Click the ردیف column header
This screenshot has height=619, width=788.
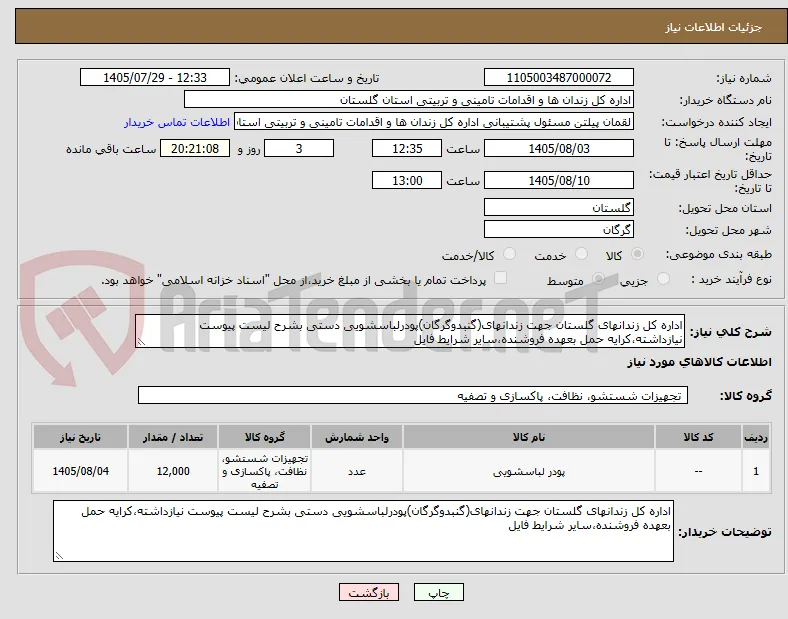[756, 437]
